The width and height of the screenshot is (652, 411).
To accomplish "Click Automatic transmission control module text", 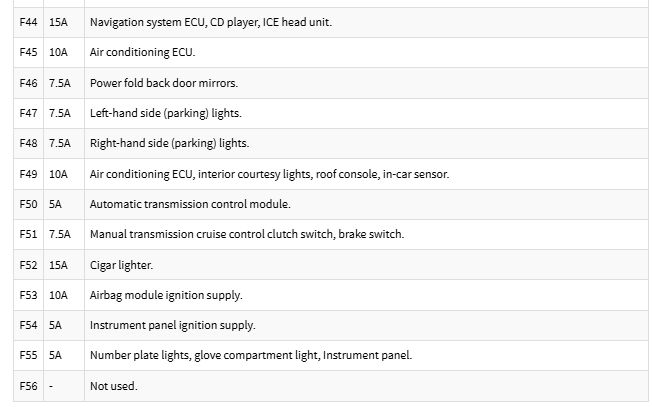I will click(x=190, y=204).
